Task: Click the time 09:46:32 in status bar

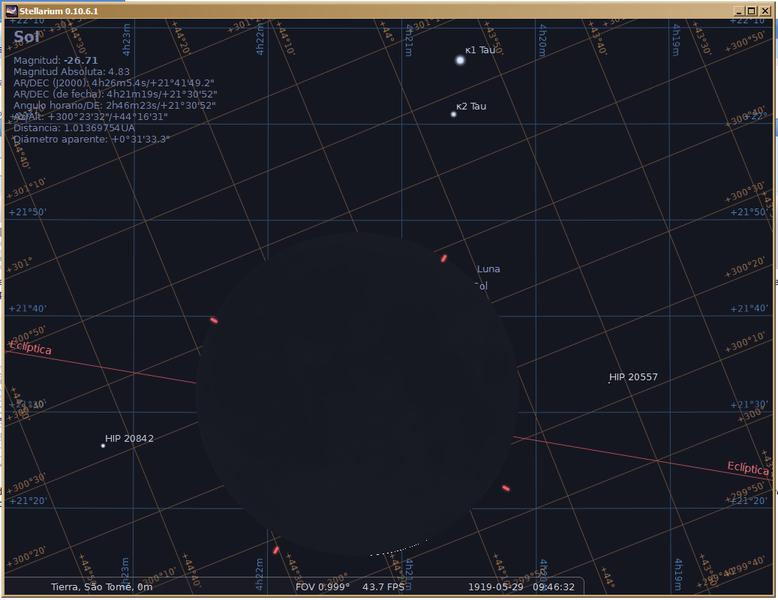Action: 553,587
